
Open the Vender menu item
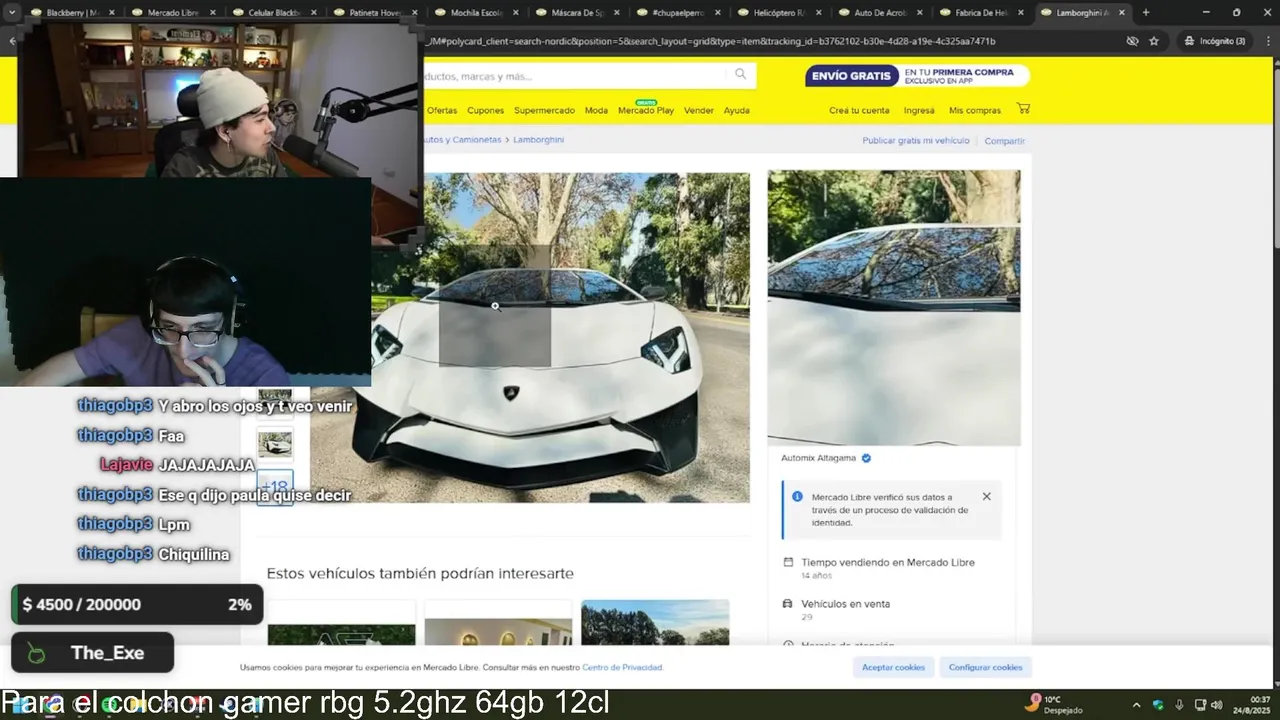click(x=699, y=110)
